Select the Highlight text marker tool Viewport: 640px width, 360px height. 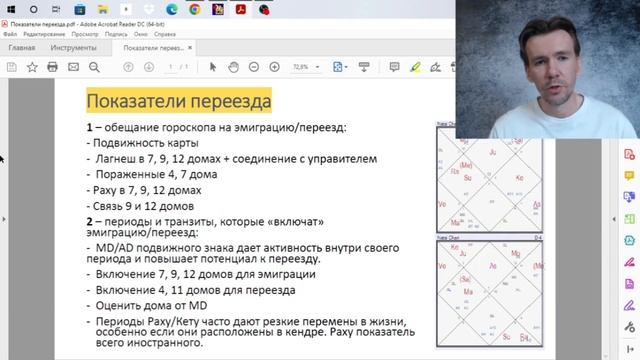416,67
